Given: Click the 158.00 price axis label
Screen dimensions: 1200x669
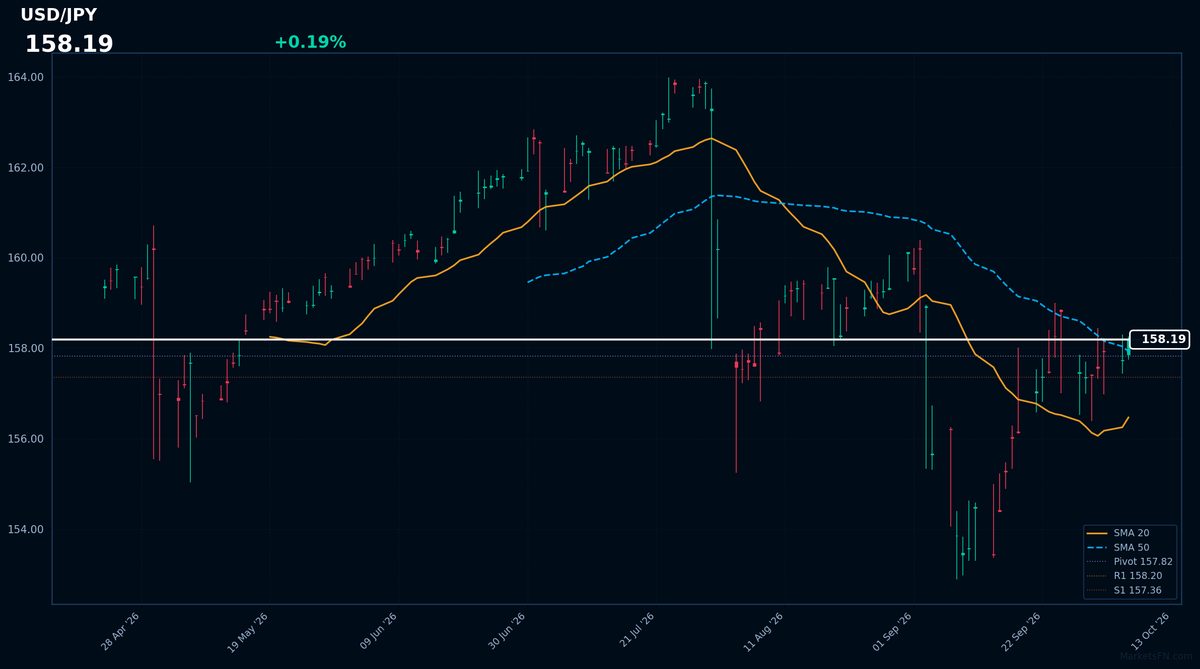Looking at the screenshot, I should coord(25,349).
